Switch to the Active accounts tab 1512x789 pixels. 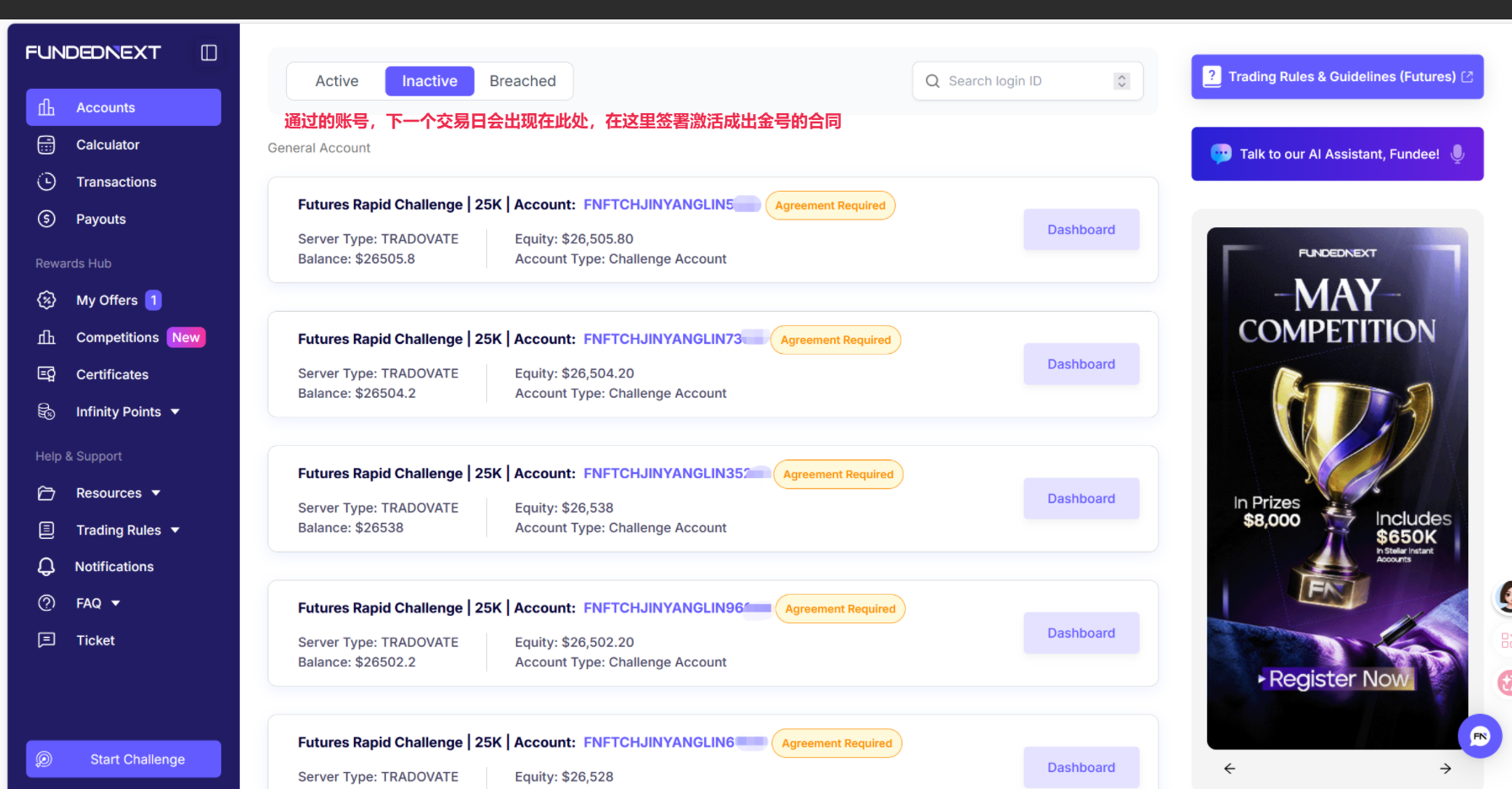click(x=337, y=81)
